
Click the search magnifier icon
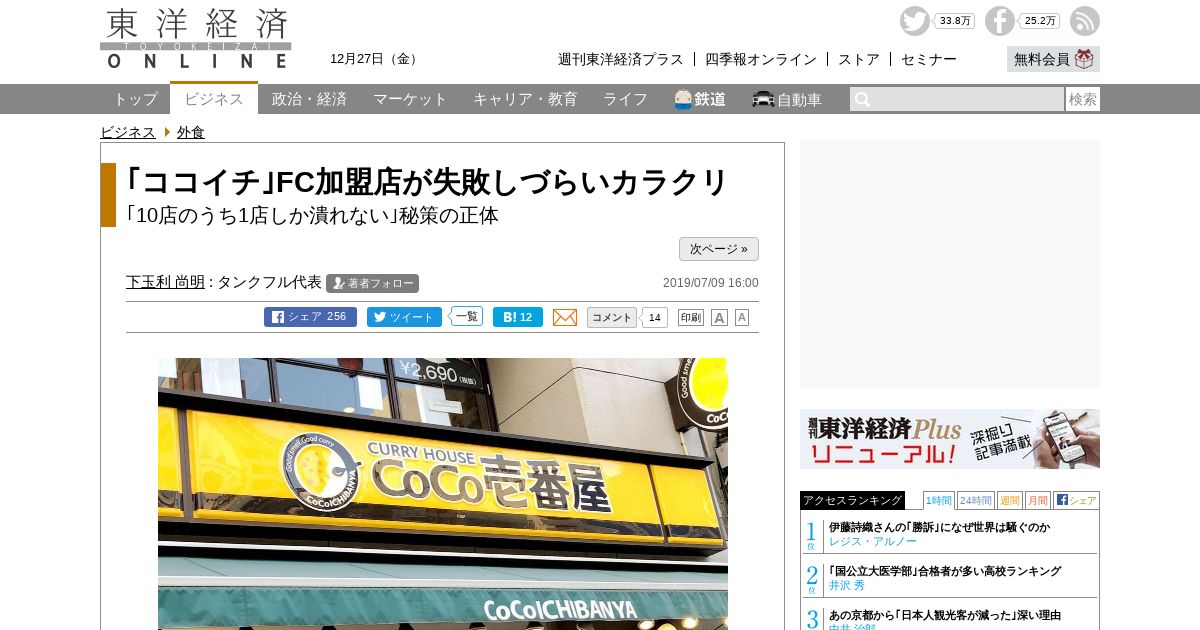click(863, 99)
